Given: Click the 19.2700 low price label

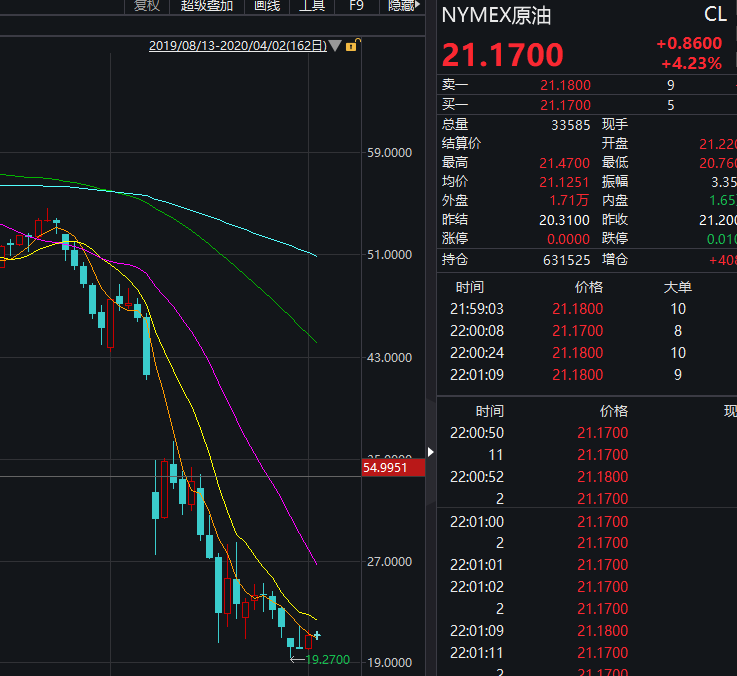Looking at the screenshot, I should 328,660.
